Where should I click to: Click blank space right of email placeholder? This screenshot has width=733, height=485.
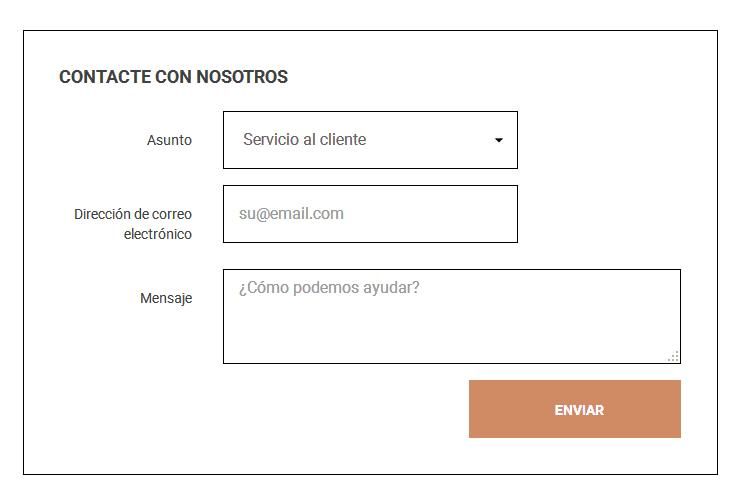(x=430, y=214)
